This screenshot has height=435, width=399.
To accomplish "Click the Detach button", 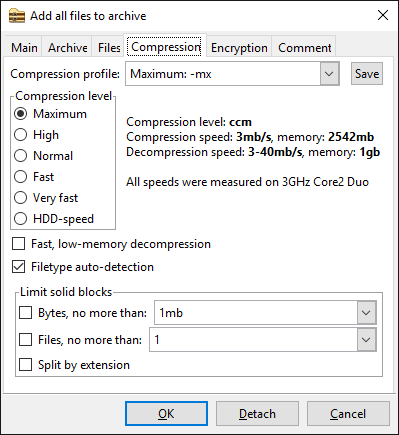I will coord(257,414).
